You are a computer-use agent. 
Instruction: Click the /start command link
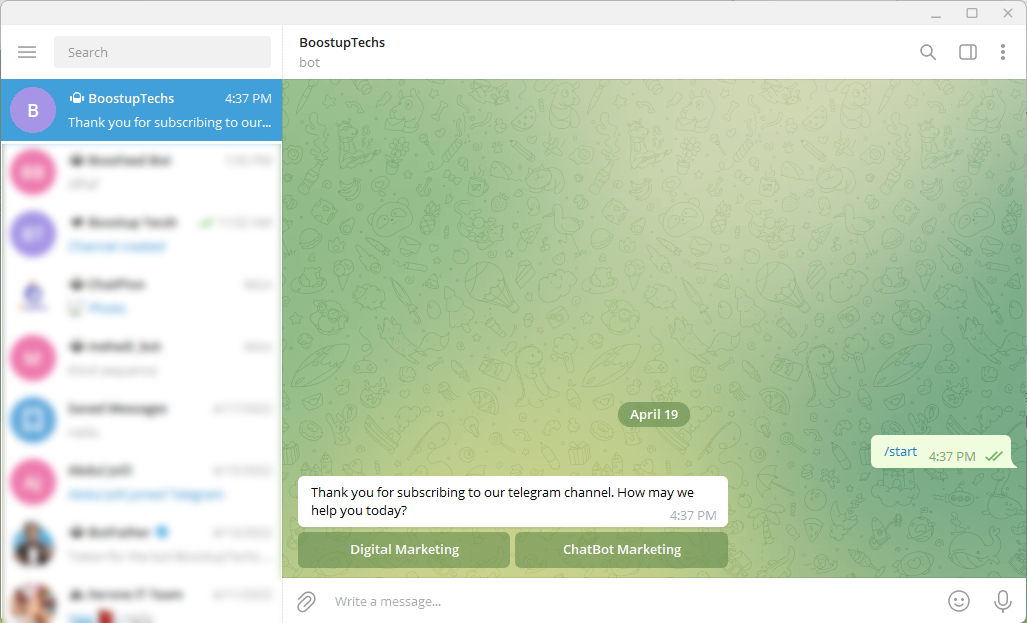coord(901,451)
